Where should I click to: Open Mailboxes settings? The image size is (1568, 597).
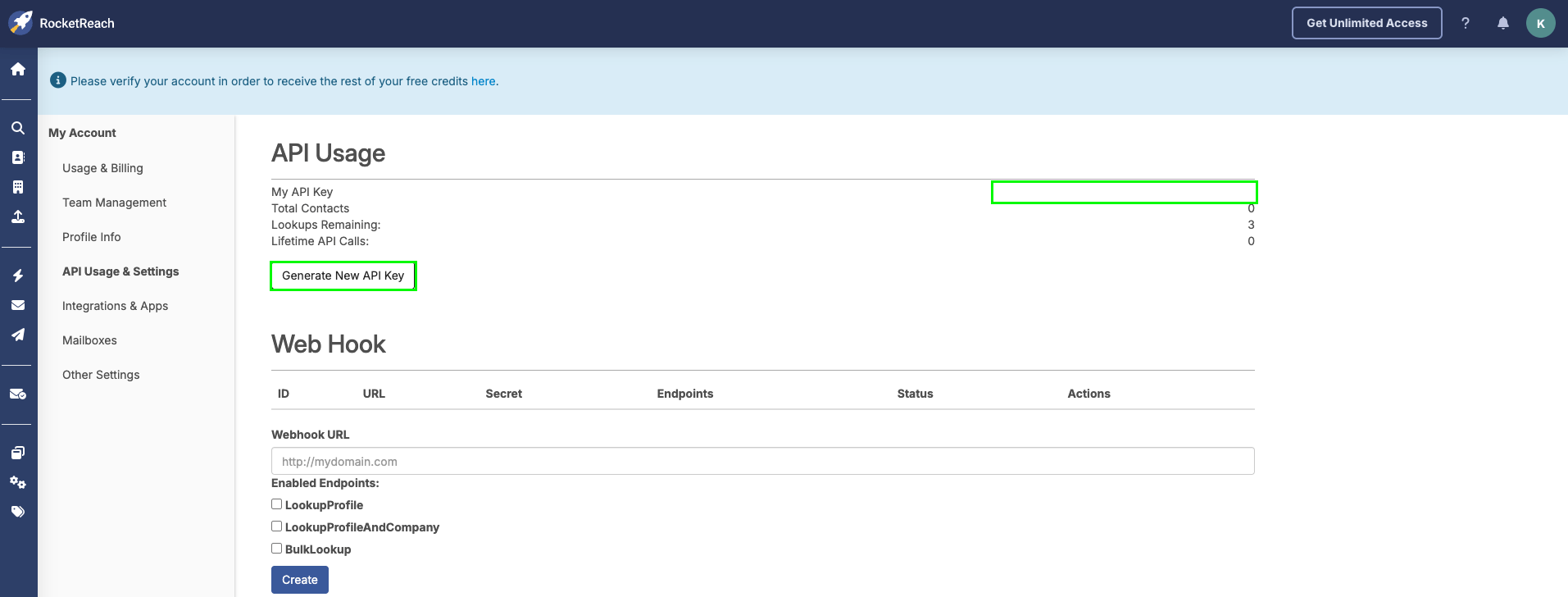click(89, 340)
